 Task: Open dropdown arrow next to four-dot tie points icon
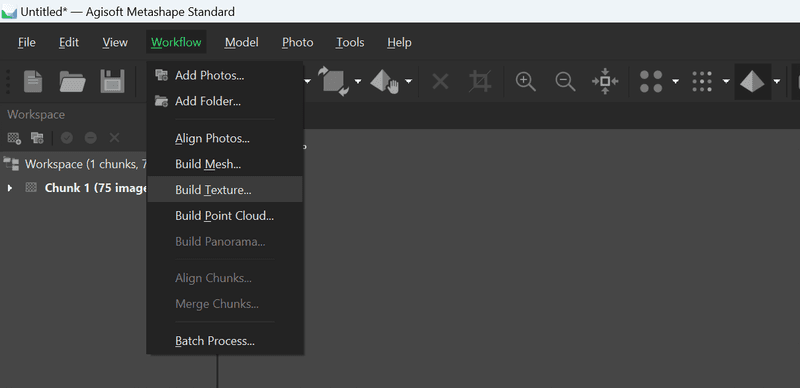point(676,81)
